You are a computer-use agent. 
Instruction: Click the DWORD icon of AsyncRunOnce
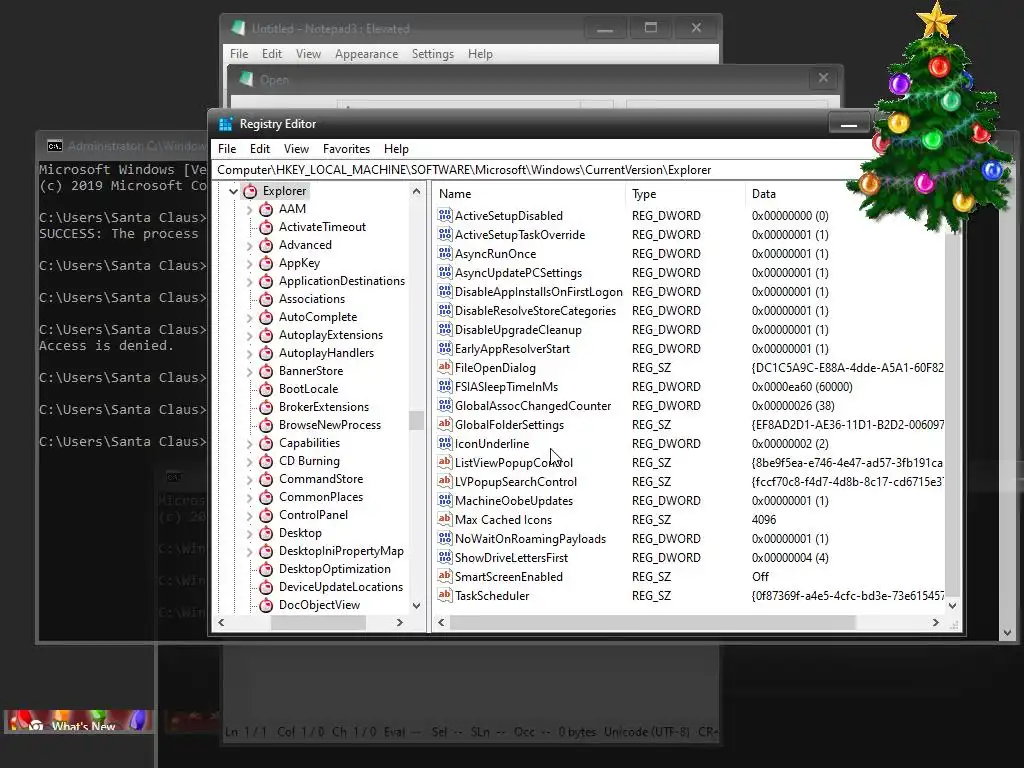(445, 253)
